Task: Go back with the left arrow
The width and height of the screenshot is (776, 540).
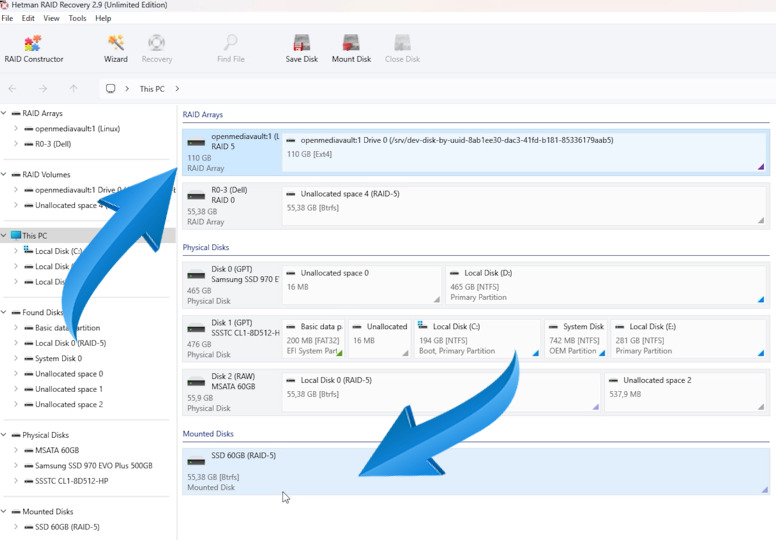Action: [x=12, y=89]
